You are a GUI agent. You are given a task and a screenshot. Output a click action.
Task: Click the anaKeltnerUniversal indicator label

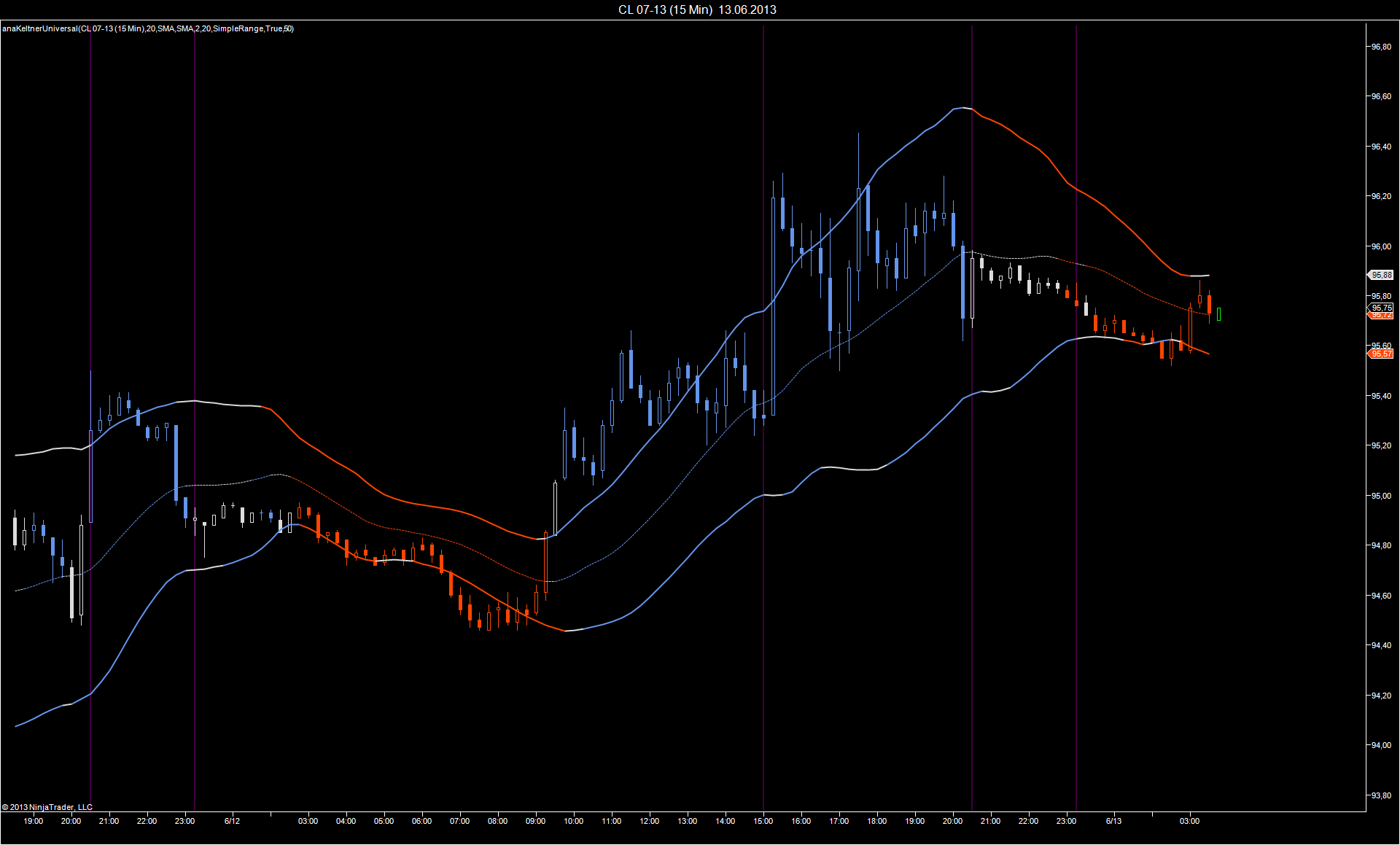pos(148,28)
